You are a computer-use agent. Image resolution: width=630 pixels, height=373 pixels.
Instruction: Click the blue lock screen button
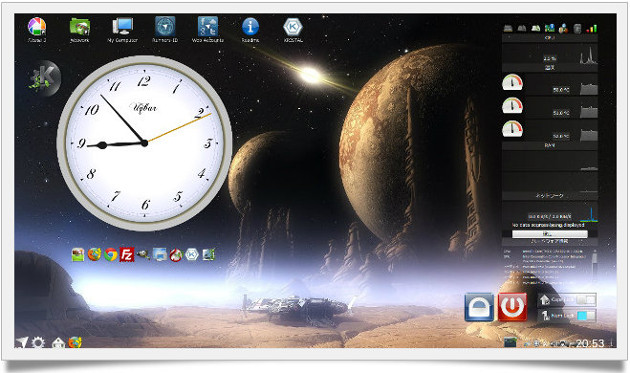479,307
